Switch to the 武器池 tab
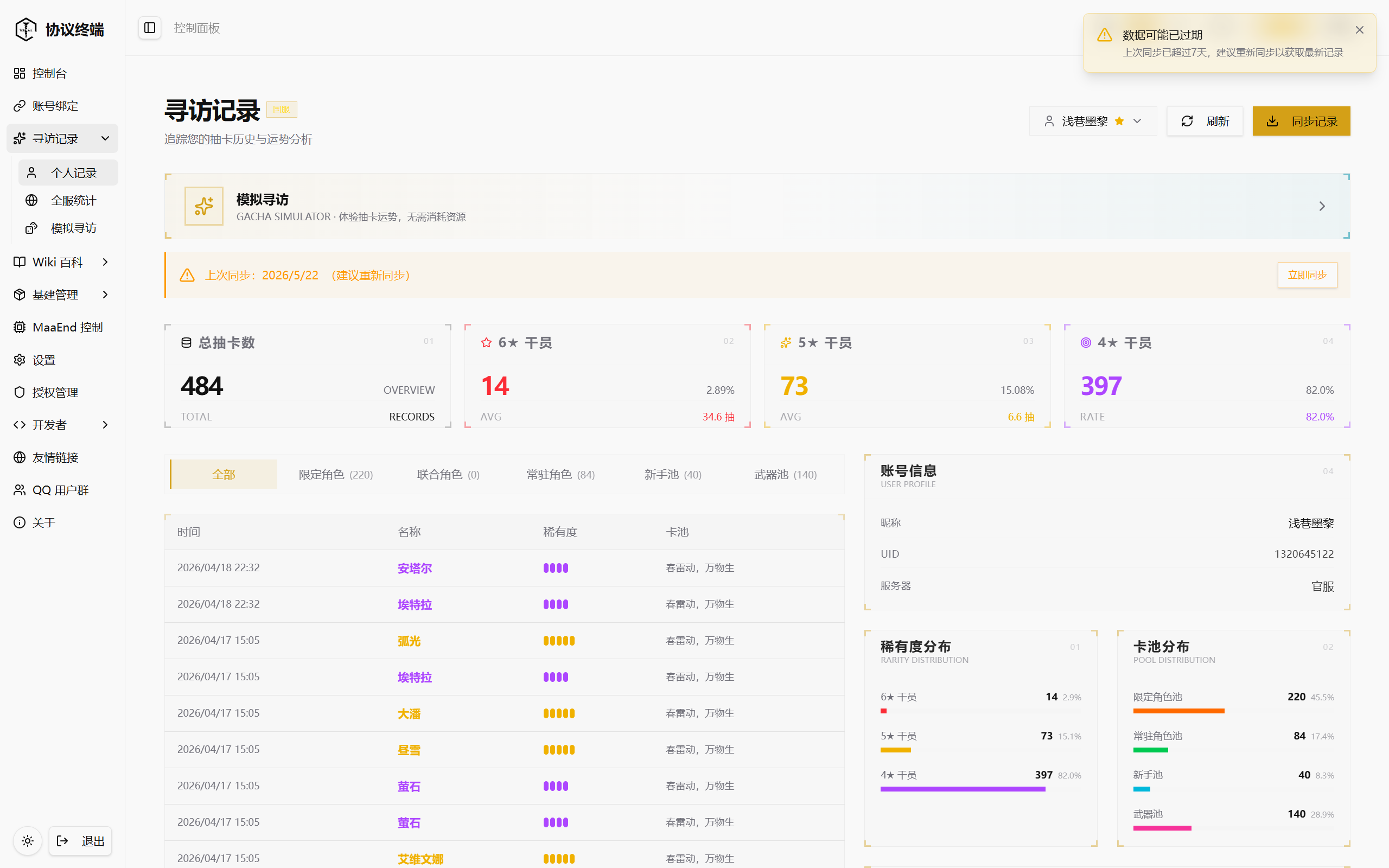 point(785,474)
